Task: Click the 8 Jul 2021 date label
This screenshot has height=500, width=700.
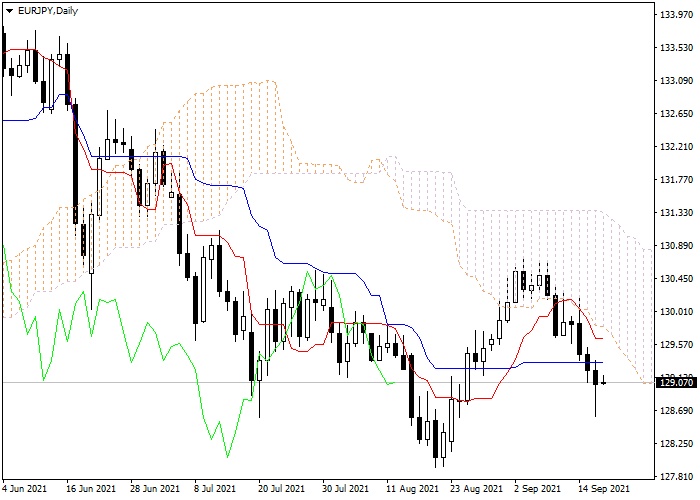Action: pos(215,489)
